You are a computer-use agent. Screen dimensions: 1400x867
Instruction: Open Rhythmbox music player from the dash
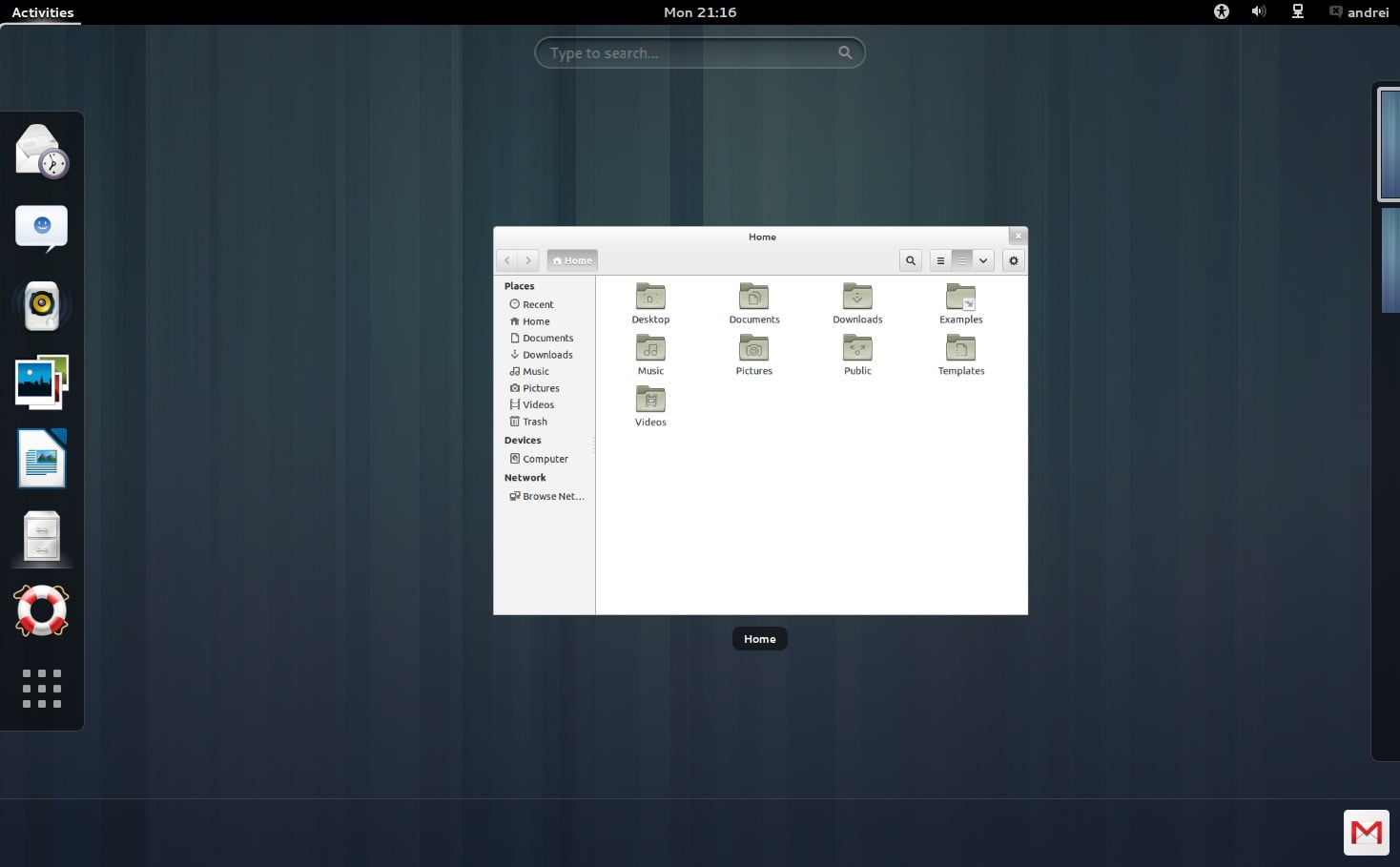42,304
